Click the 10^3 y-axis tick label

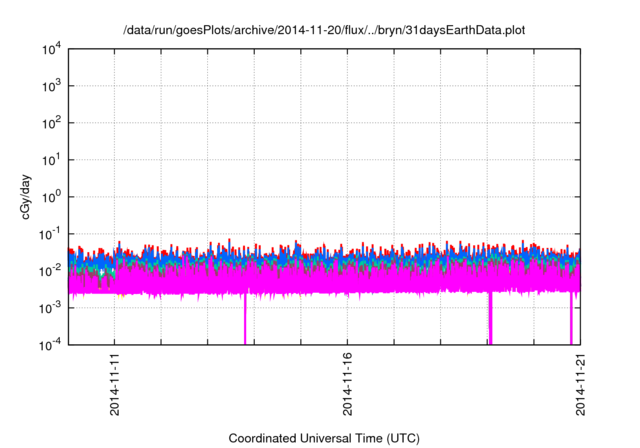52,86
